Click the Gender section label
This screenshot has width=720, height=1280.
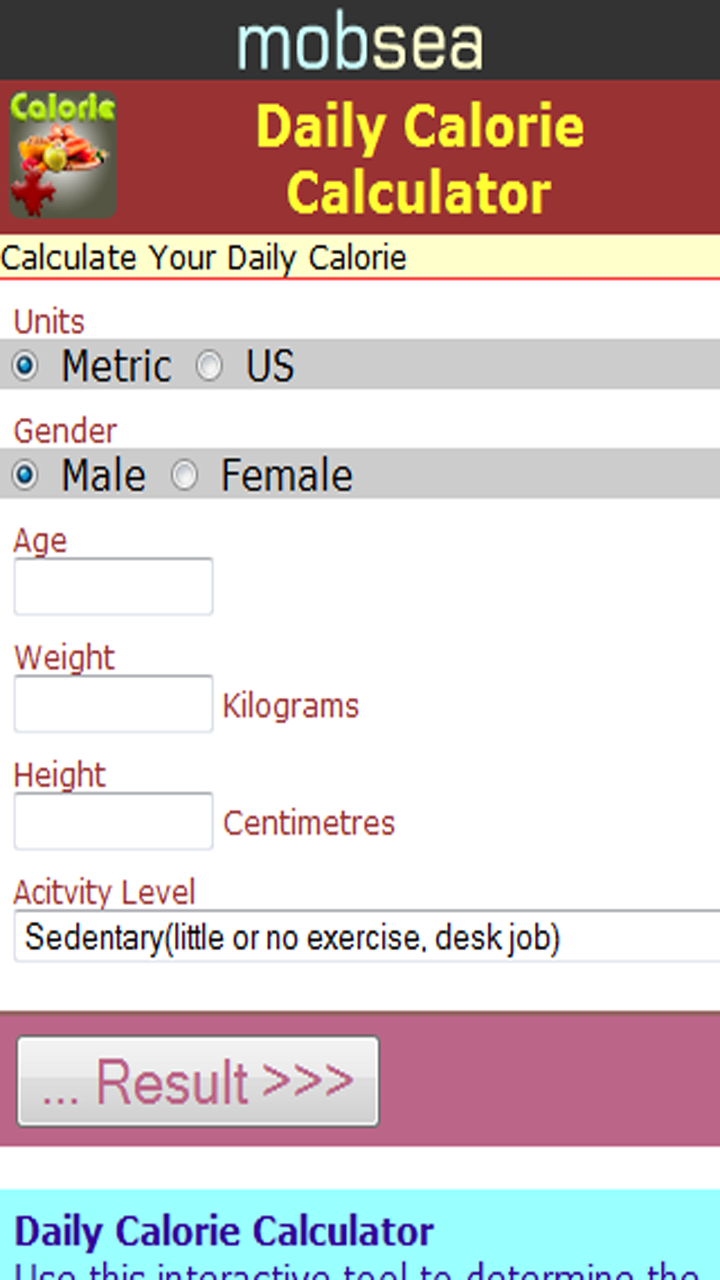[x=64, y=430]
